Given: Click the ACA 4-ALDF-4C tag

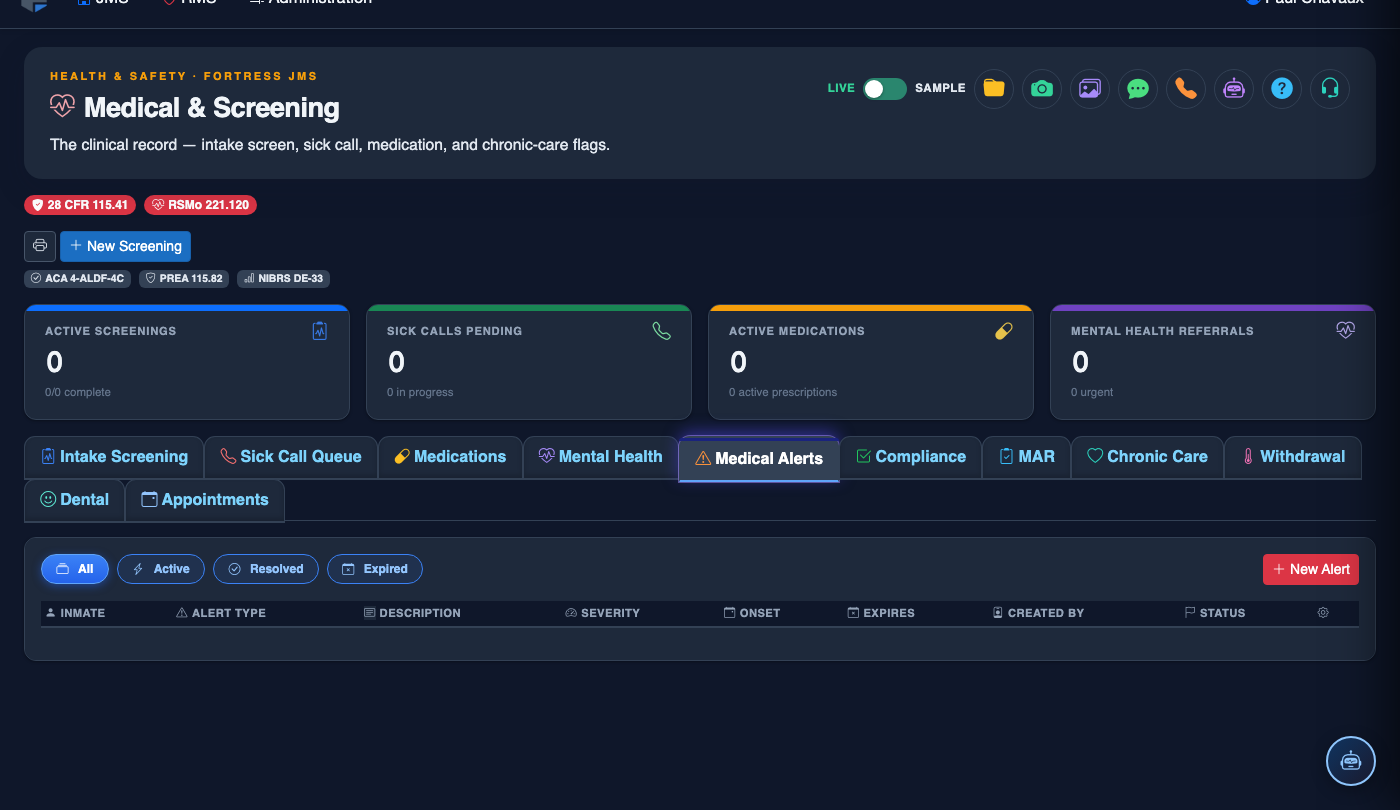Looking at the screenshot, I should [78, 278].
